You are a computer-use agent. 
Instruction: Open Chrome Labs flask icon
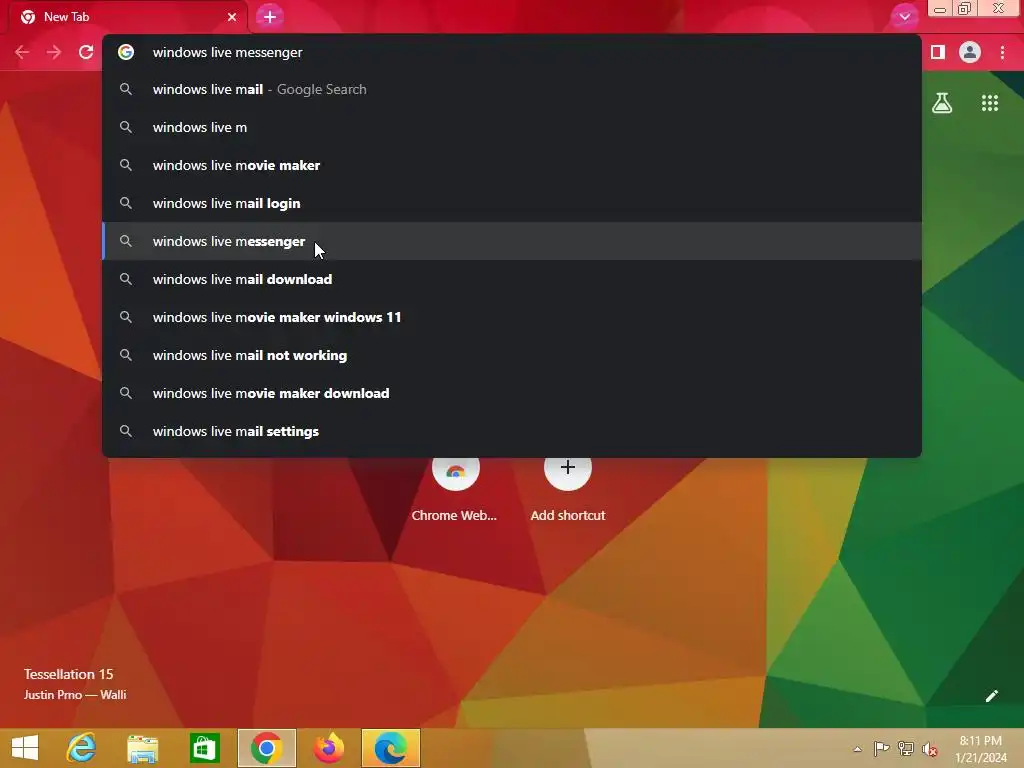point(942,103)
